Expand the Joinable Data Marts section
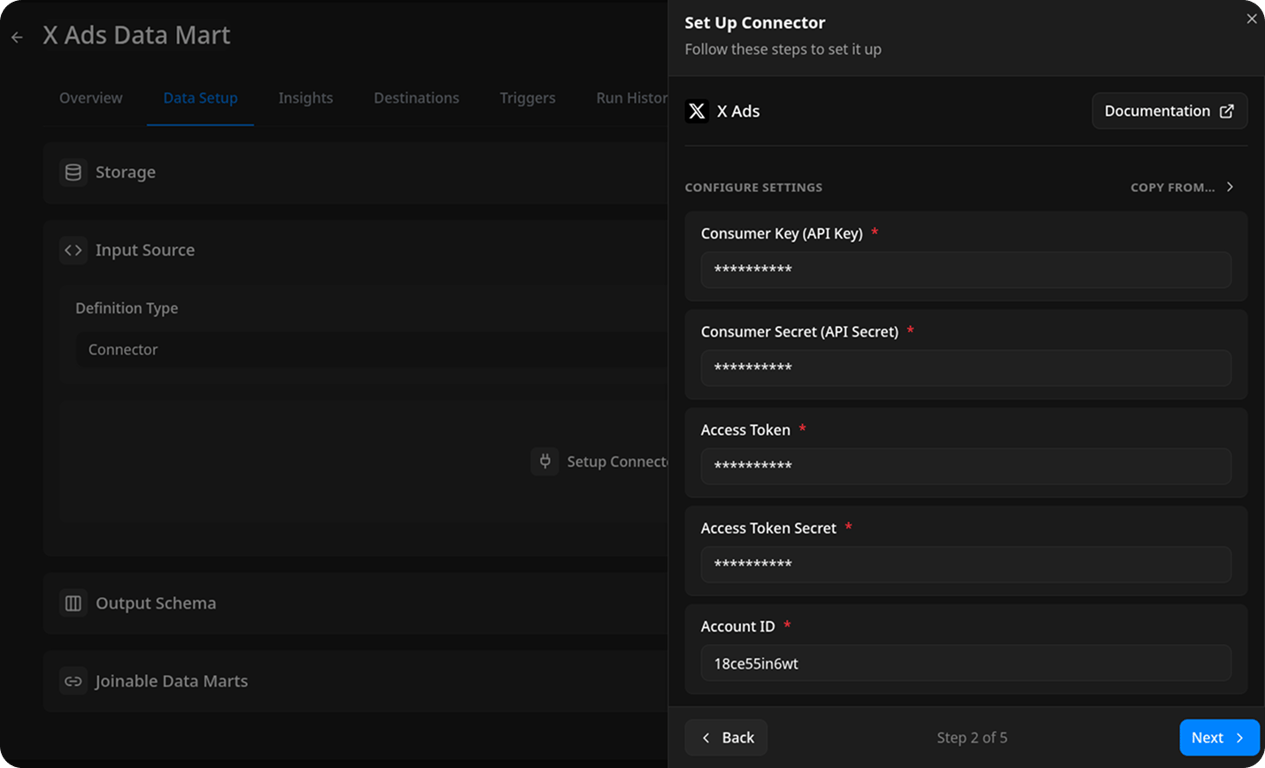1265x768 pixels. (x=355, y=681)
